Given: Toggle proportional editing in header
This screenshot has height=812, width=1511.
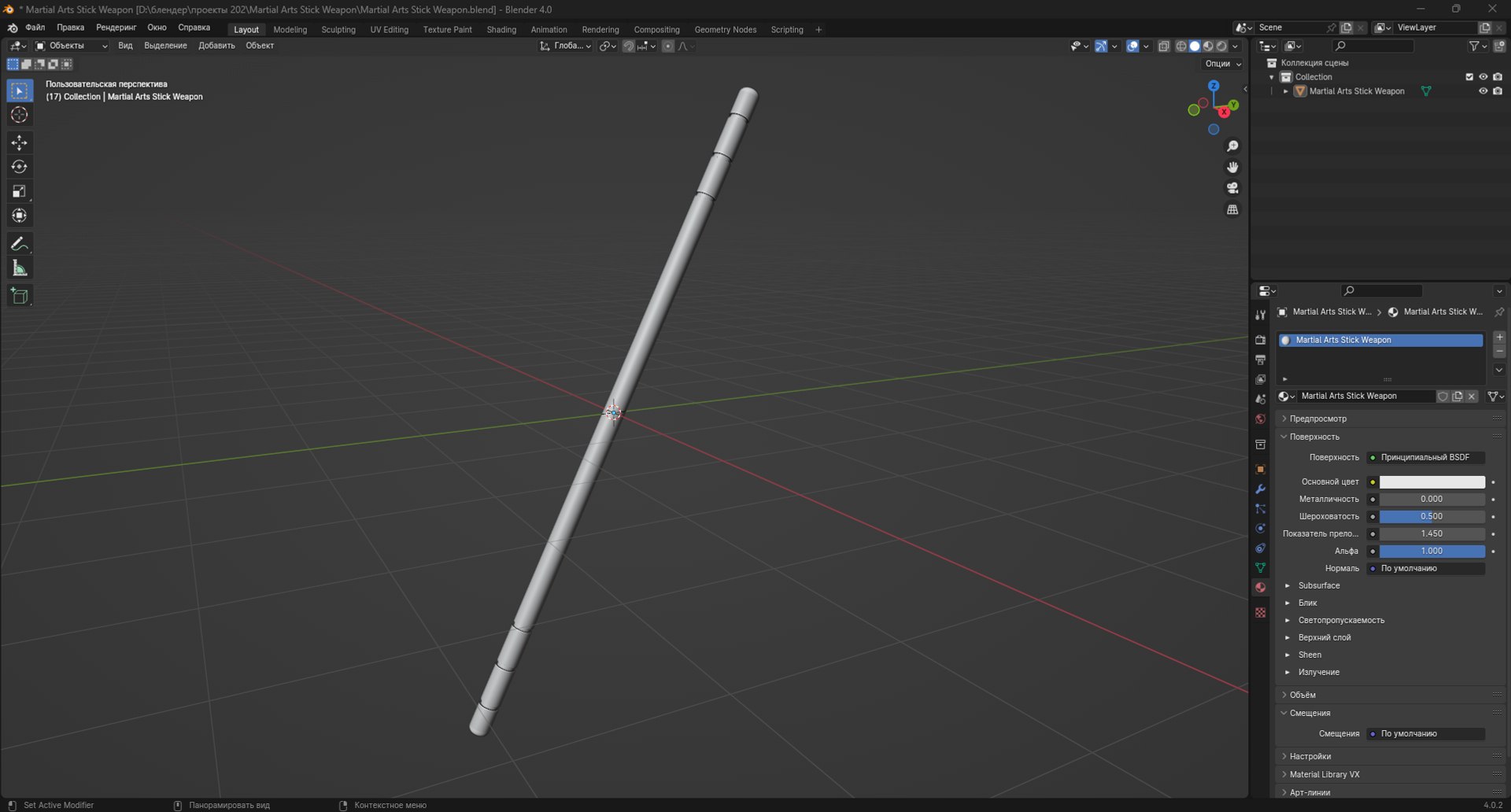Looking at the screenshot, I should click(x=667, y=46).
